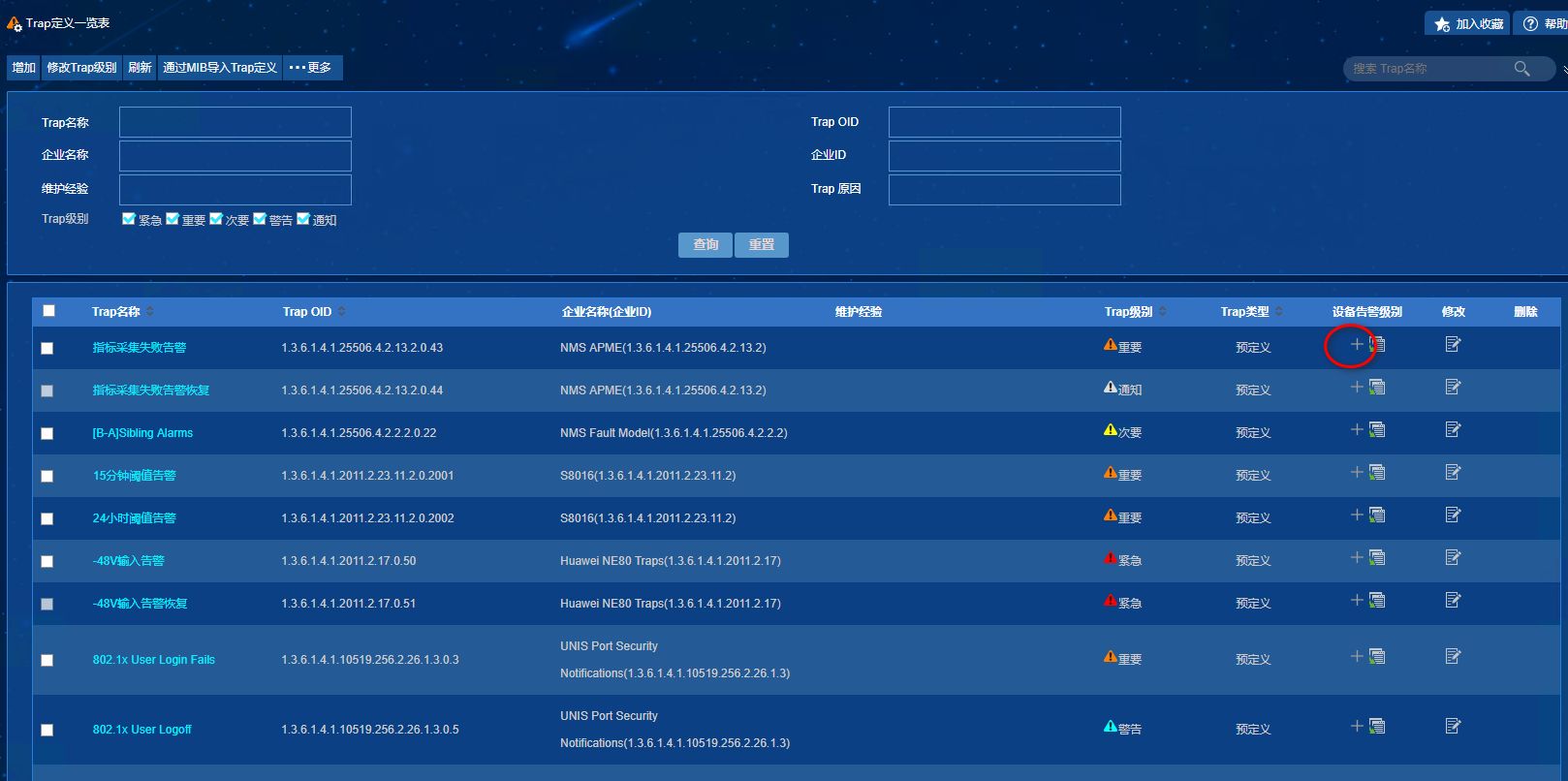Click the Trap OID filter input field
Image resolution: width=1568 pixels, height=781 pixels.
[1005, 122]
